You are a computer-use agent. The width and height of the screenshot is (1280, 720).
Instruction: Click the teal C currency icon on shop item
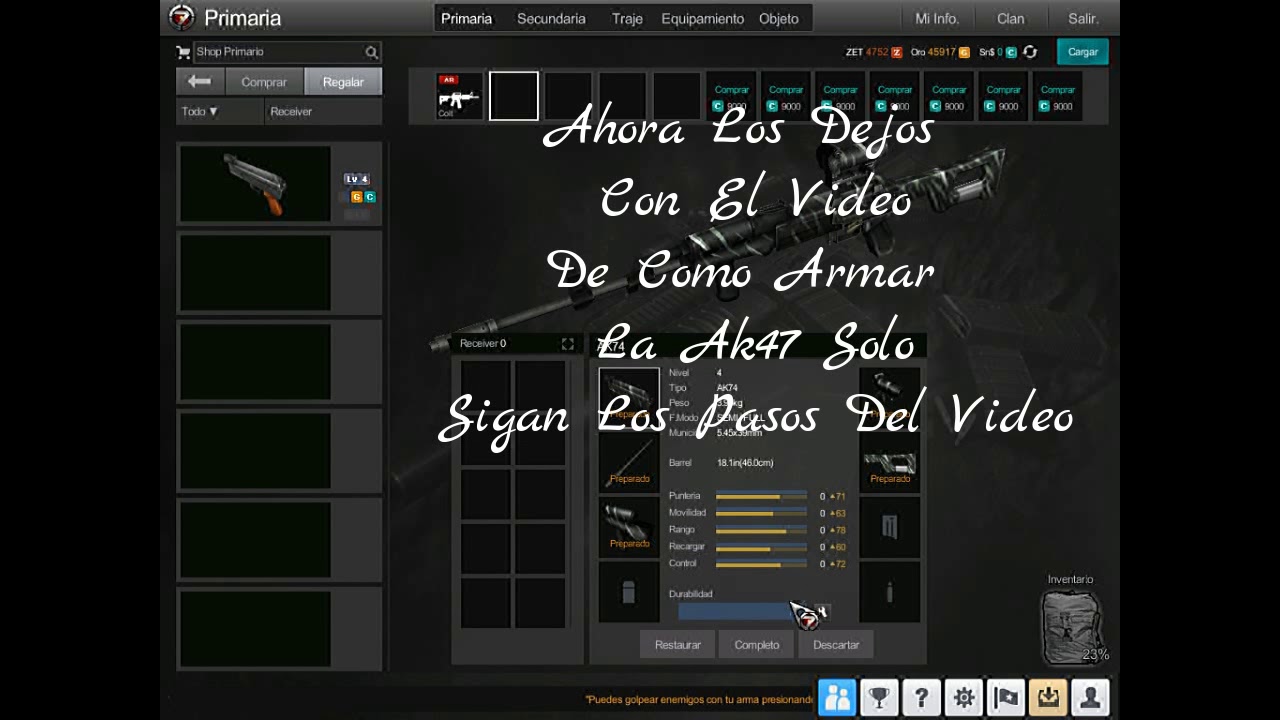(370, 197)
